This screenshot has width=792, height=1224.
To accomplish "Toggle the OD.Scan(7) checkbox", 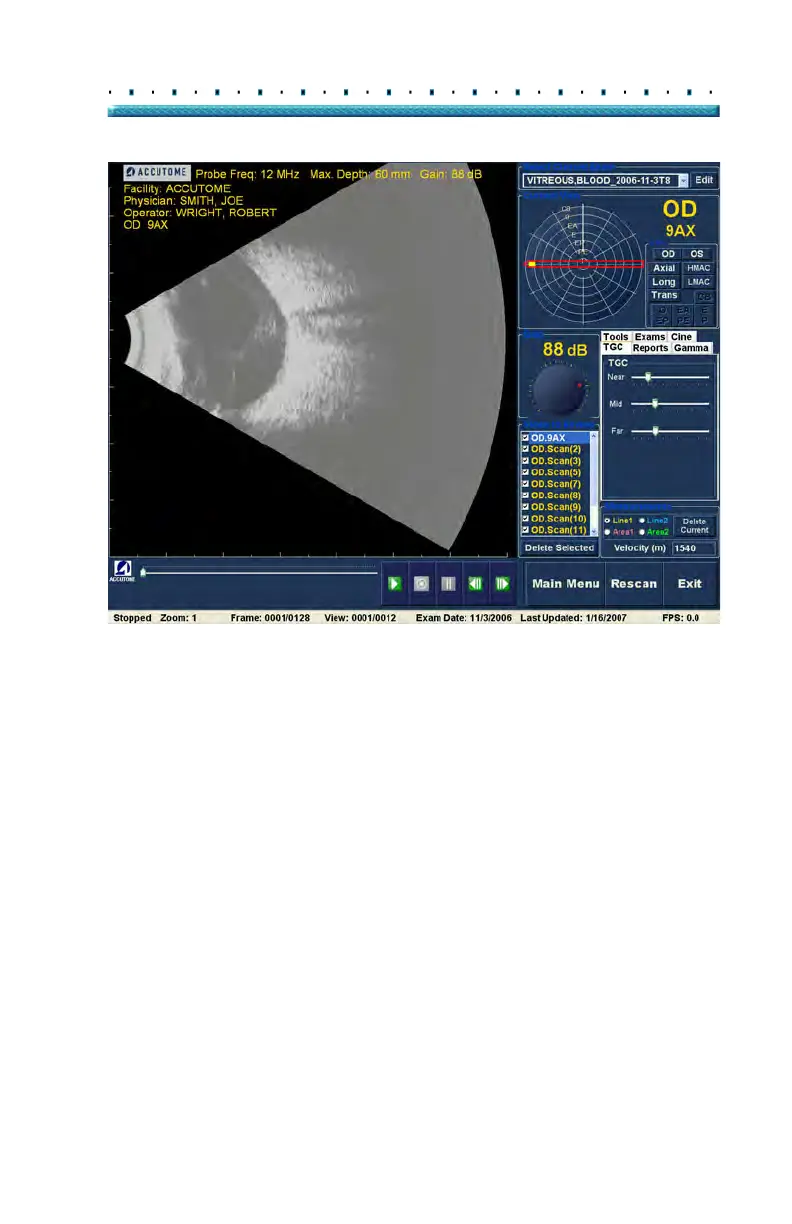I will click(526, 484).
